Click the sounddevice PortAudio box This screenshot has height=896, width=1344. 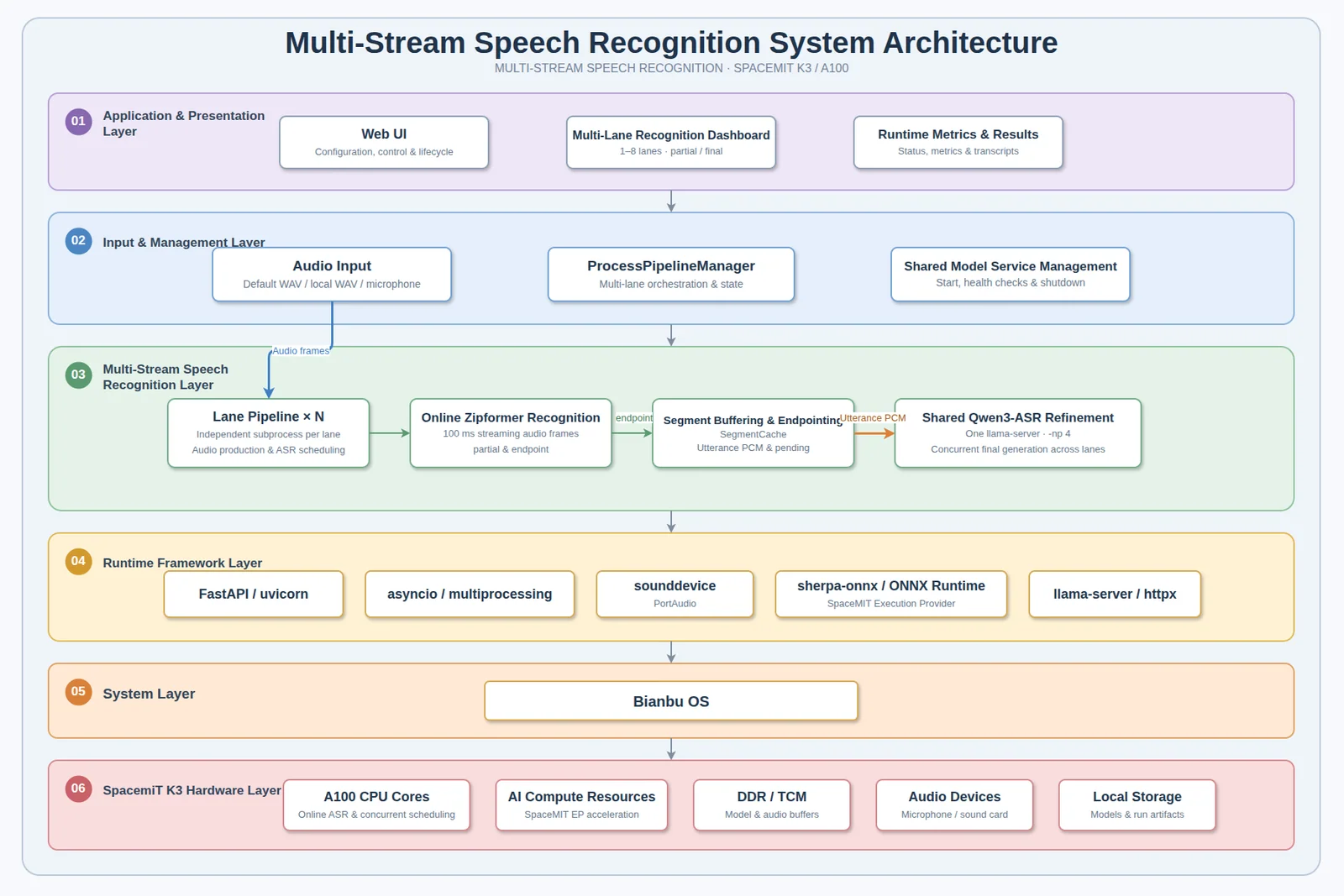(675, 594)
